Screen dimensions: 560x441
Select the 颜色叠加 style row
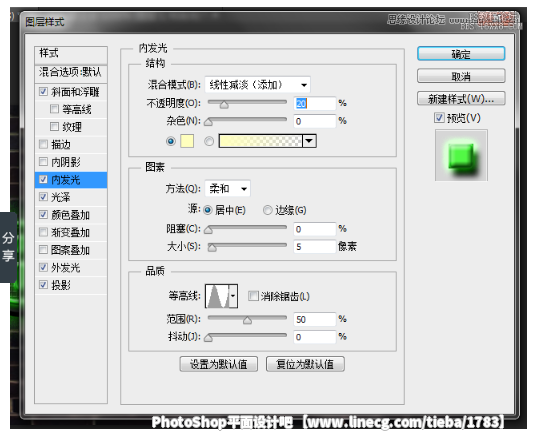tap(71, 215)
